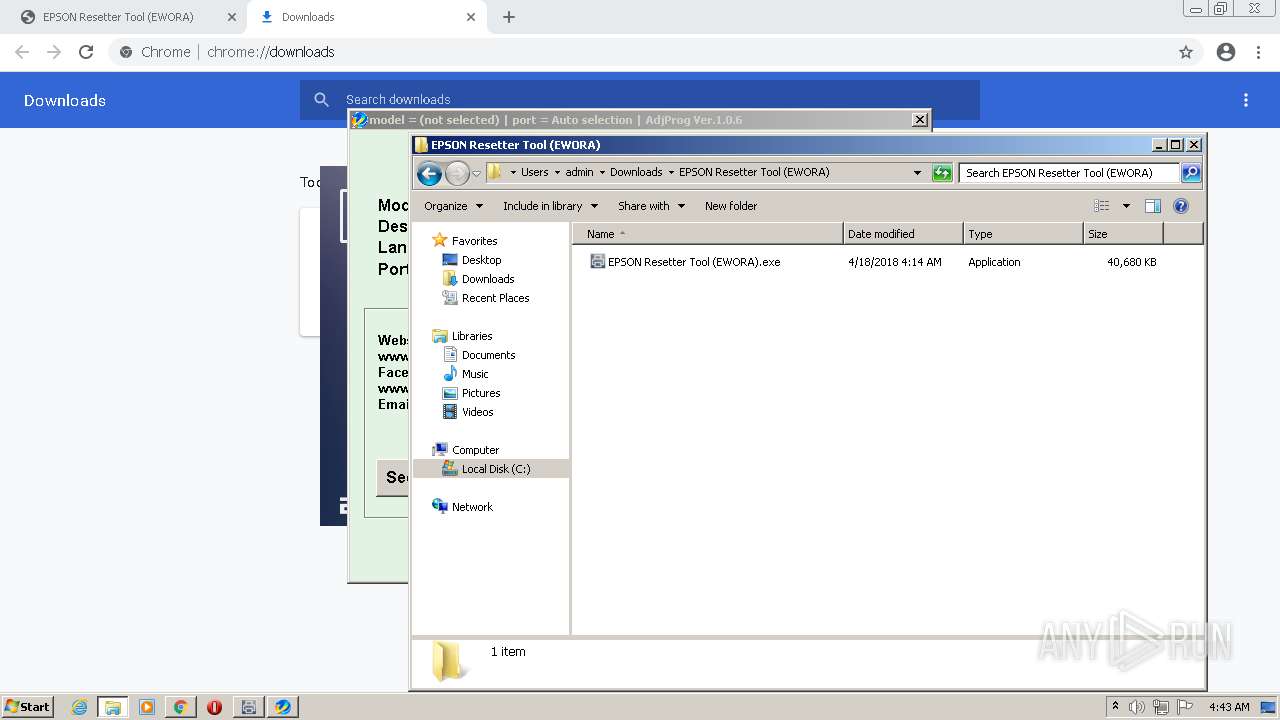Open Windows Explorer from the taskbar
The width and height of the screenshot is (1280, 720).
point(113,707)
